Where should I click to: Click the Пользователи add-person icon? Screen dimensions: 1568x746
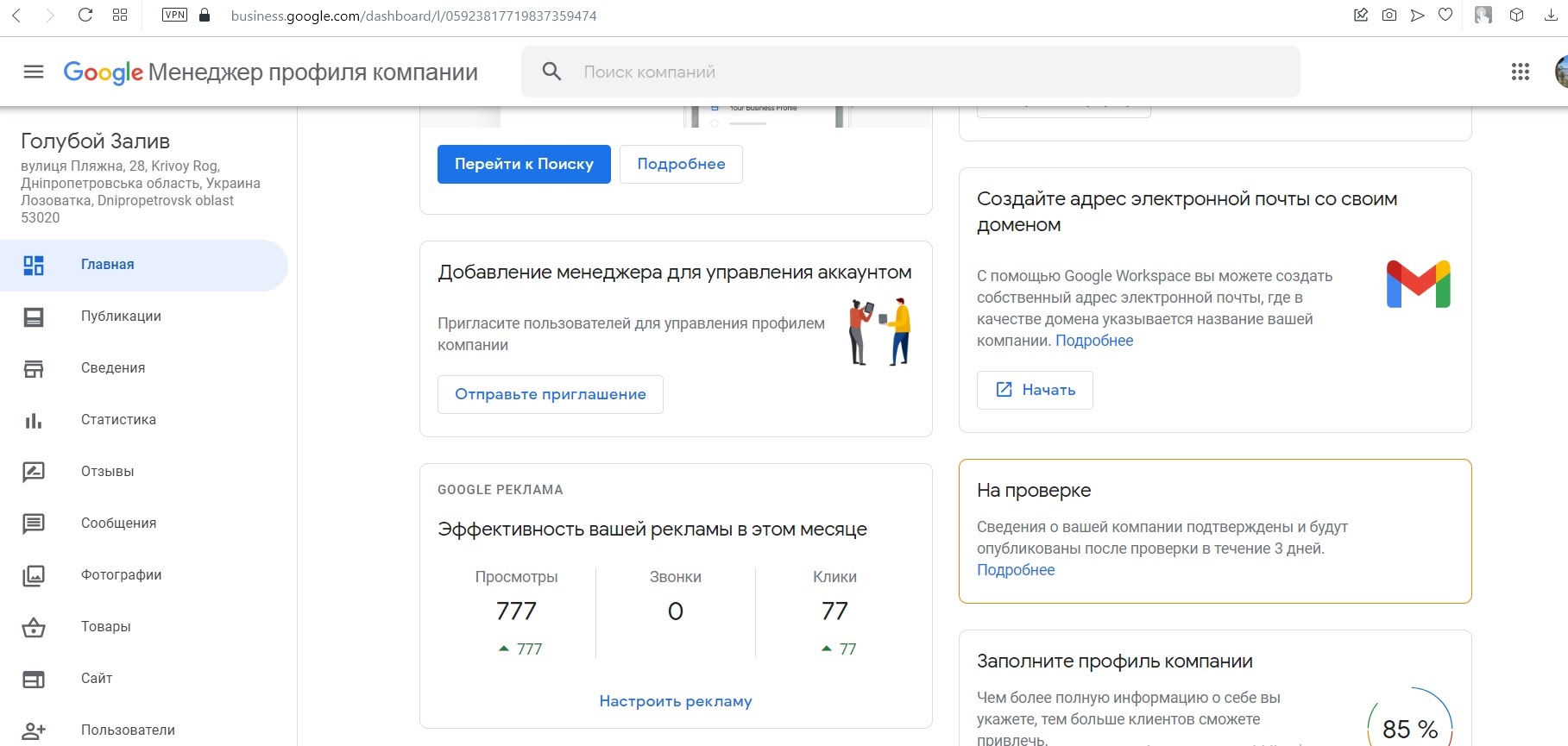click(x=34, y=730)
